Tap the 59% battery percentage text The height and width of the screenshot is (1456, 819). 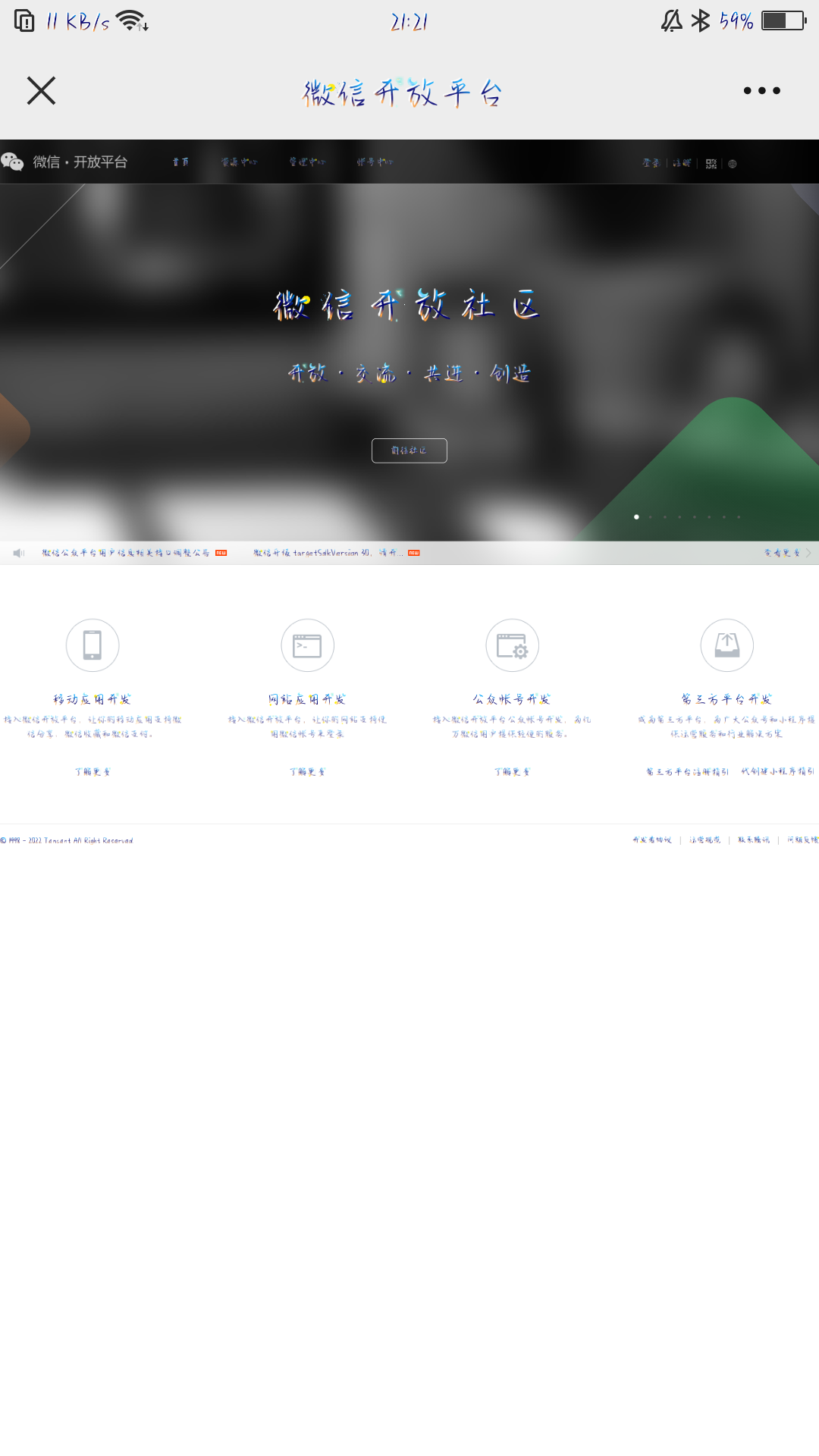click(736, 20)
